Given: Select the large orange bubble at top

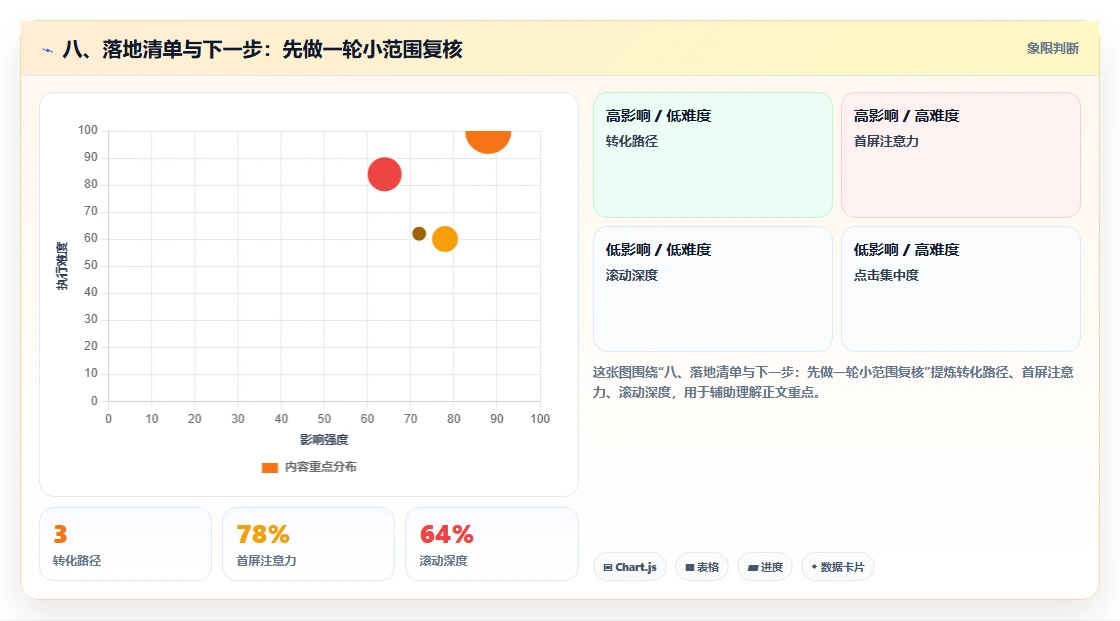Looking at the screenshot, I should tap(488, 141).
